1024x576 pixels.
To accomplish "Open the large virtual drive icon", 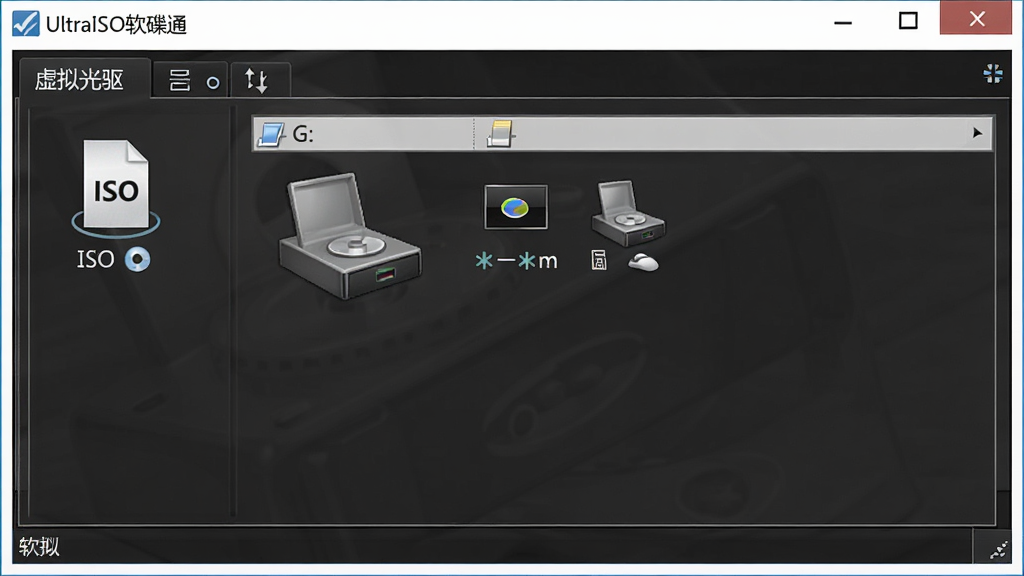I will tap(351, 236).
